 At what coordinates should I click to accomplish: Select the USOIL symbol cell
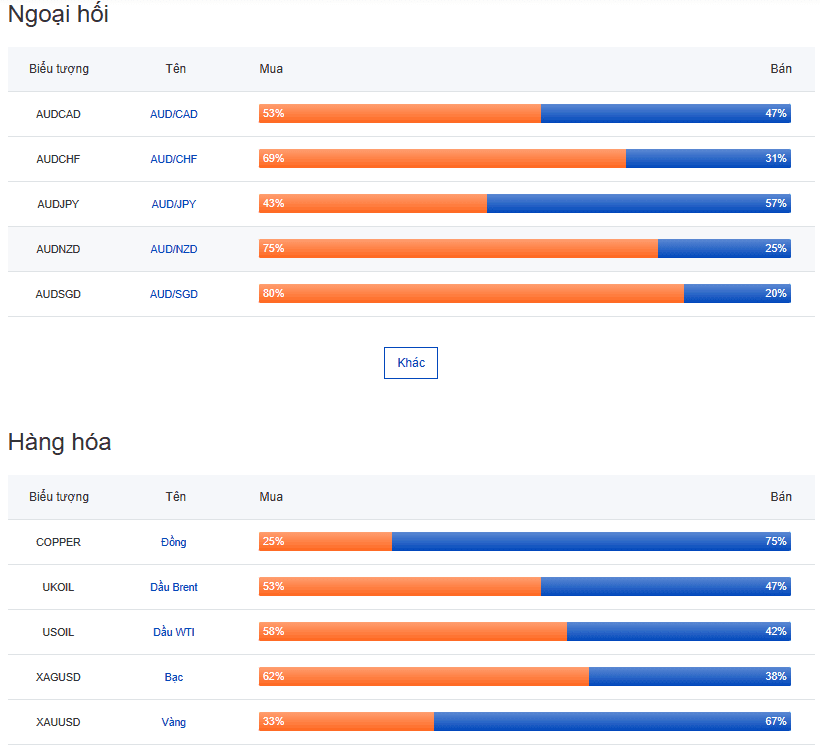pyautogui.click(x=58, y=632)
